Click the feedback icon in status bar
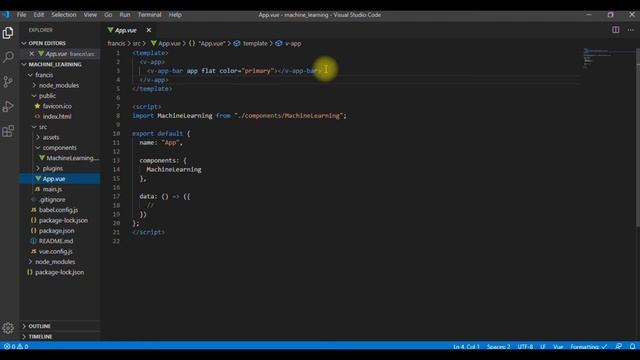The width and height of the screenshot is (640, 360). [x=619, y=346]
